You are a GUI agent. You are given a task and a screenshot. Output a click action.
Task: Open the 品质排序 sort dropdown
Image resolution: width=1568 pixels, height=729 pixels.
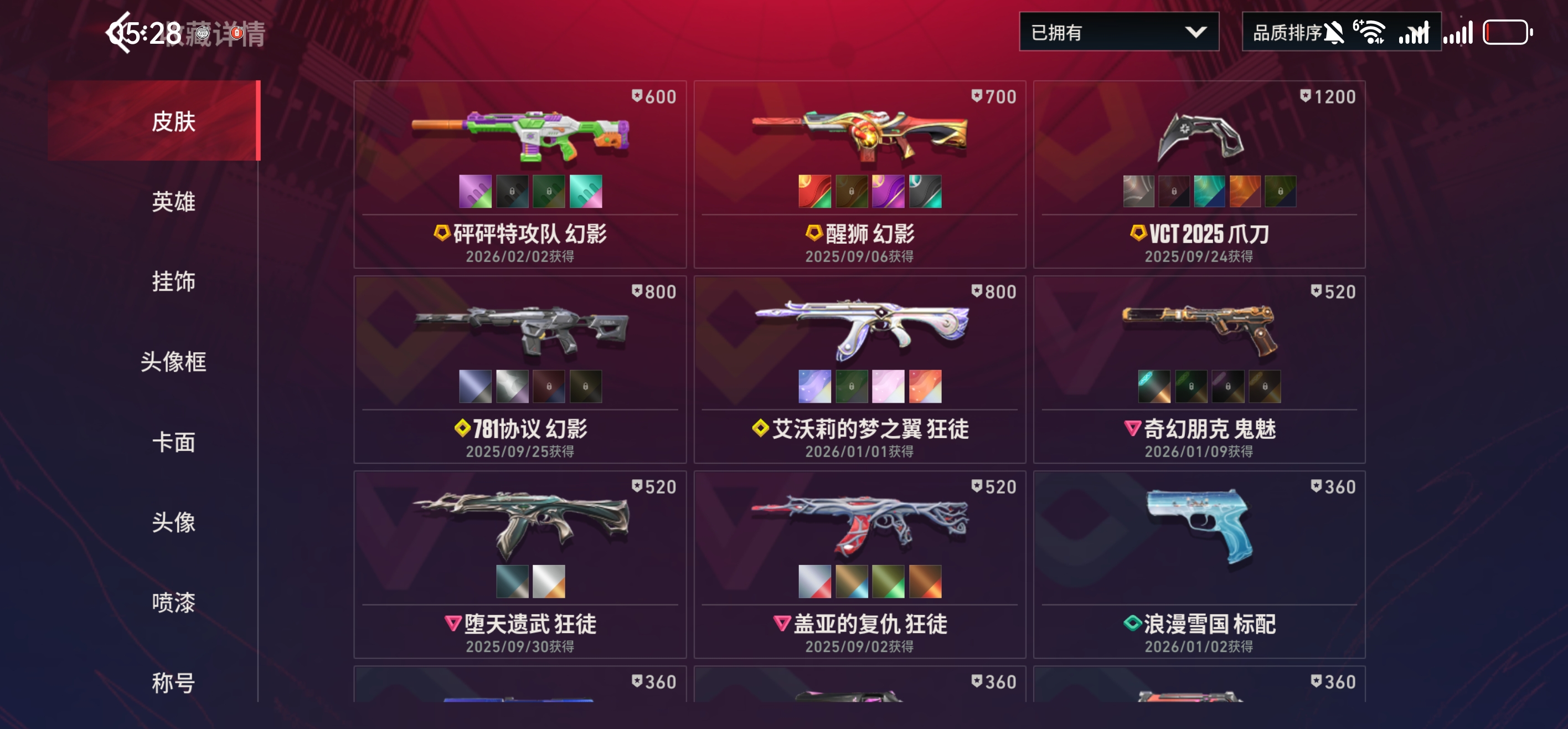[1341, 32]
